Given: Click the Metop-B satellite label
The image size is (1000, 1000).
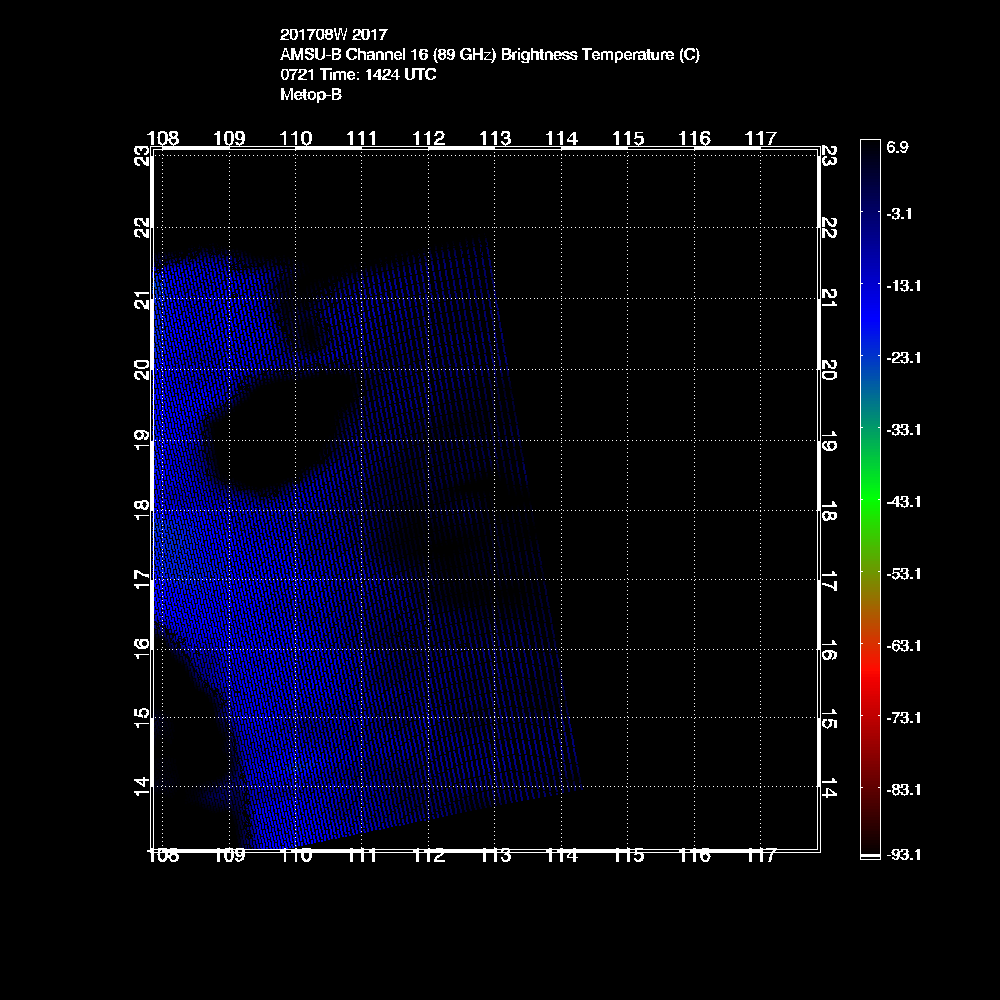Looking at the screenshot, I should (311, 95).
